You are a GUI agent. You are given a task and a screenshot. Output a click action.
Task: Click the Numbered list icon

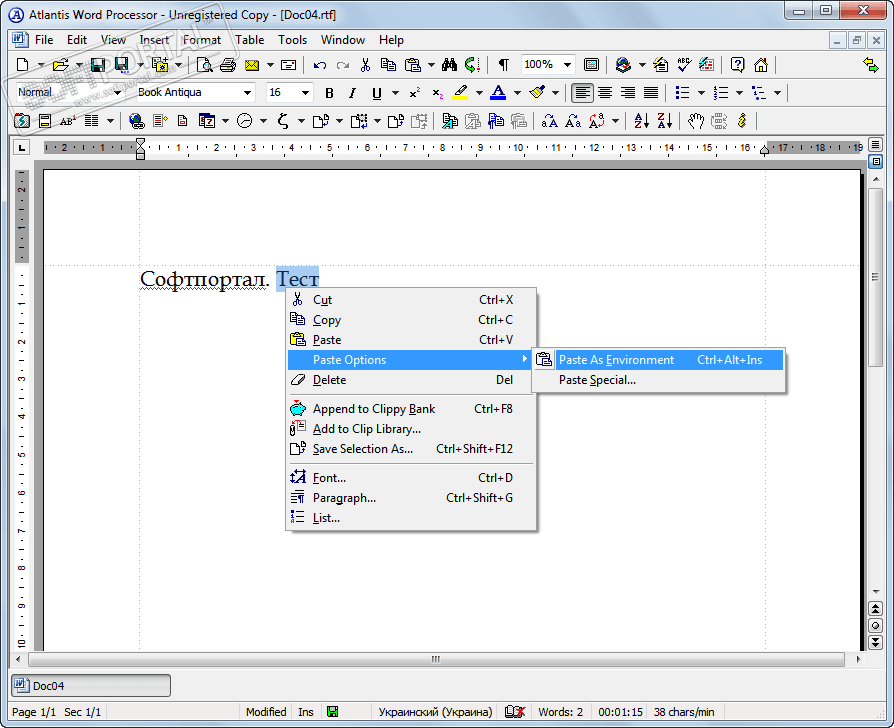pyautogui.click(x=721, y=93)
